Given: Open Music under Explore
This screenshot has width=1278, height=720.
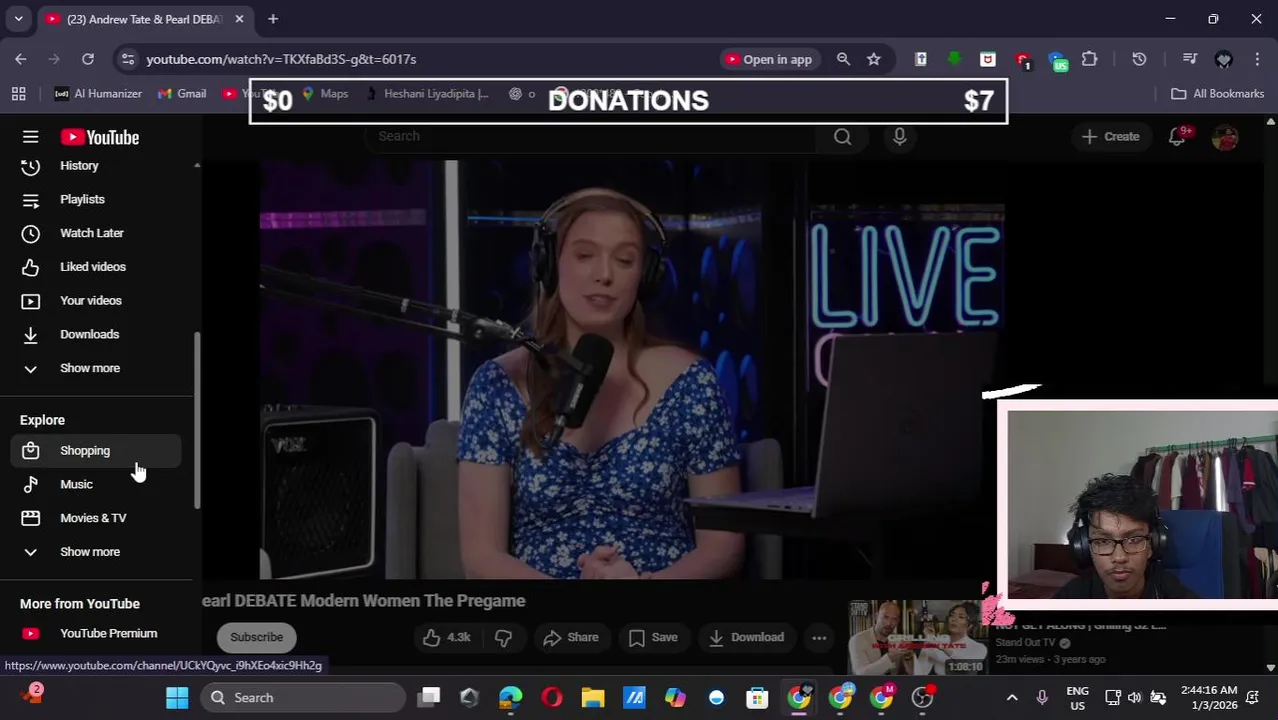Looking at the screenshot, I should coord(98,484).
